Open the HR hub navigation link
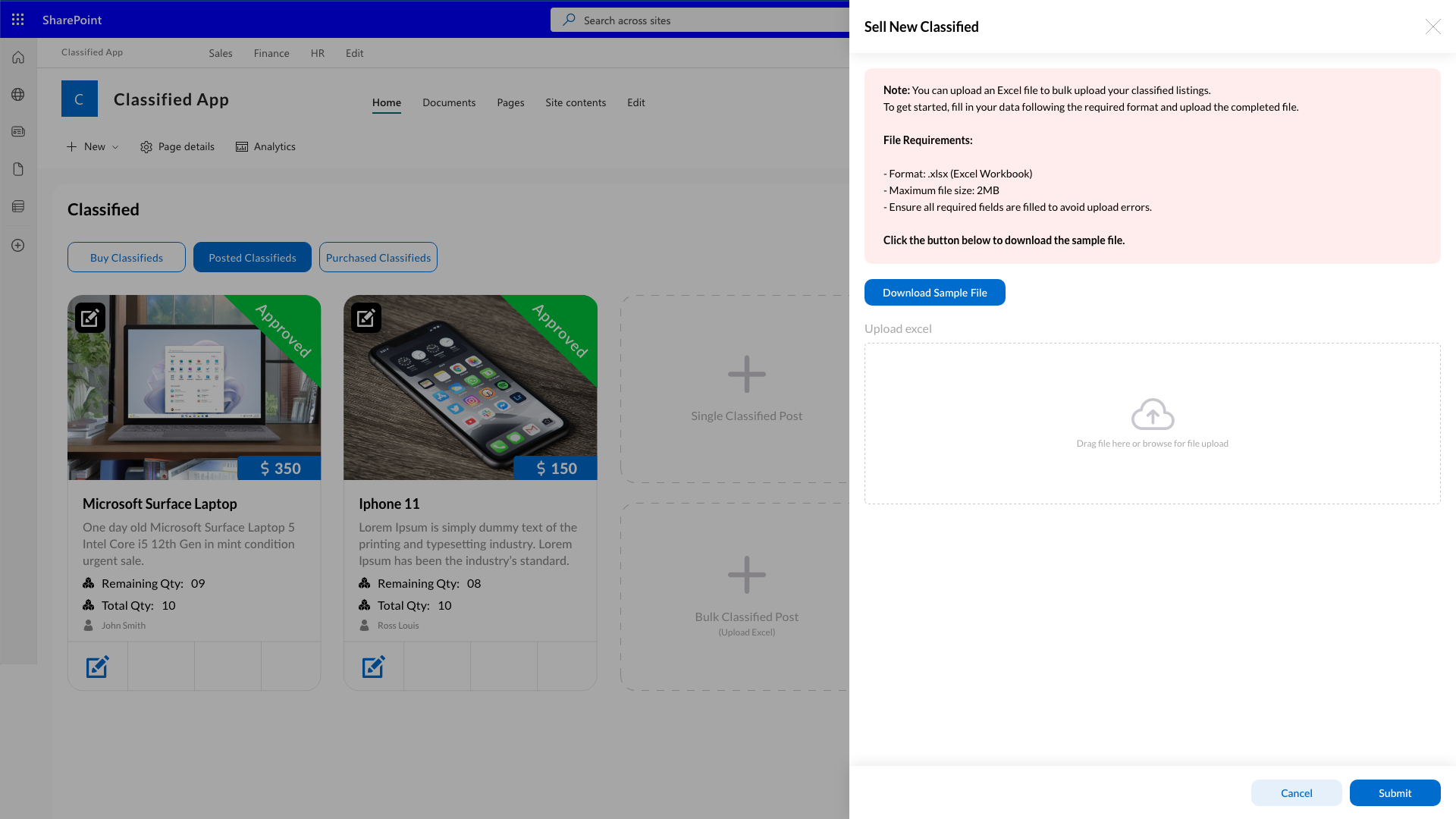Screen dimensions: 1456x819 (318, 53)
